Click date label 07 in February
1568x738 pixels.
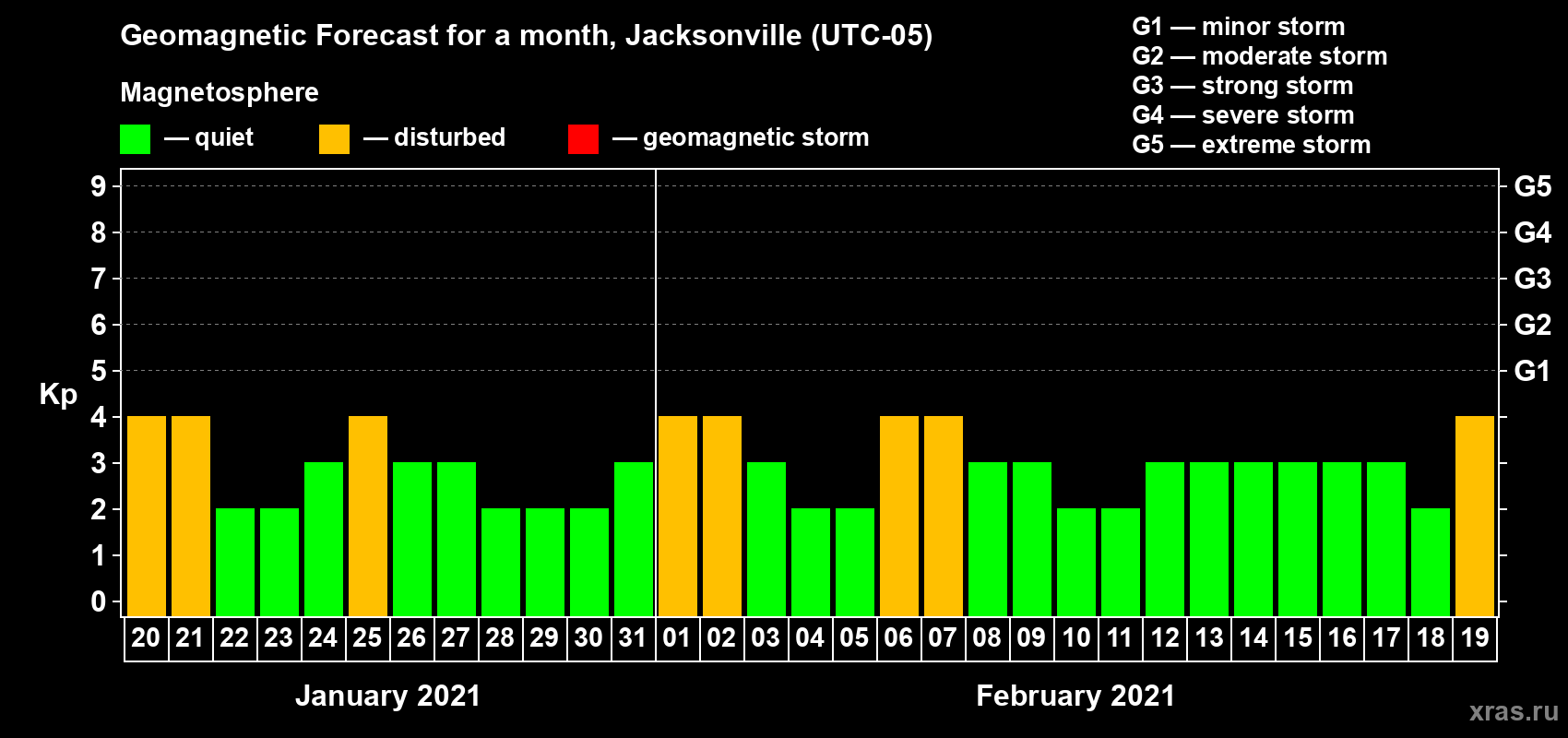(943, 638)
